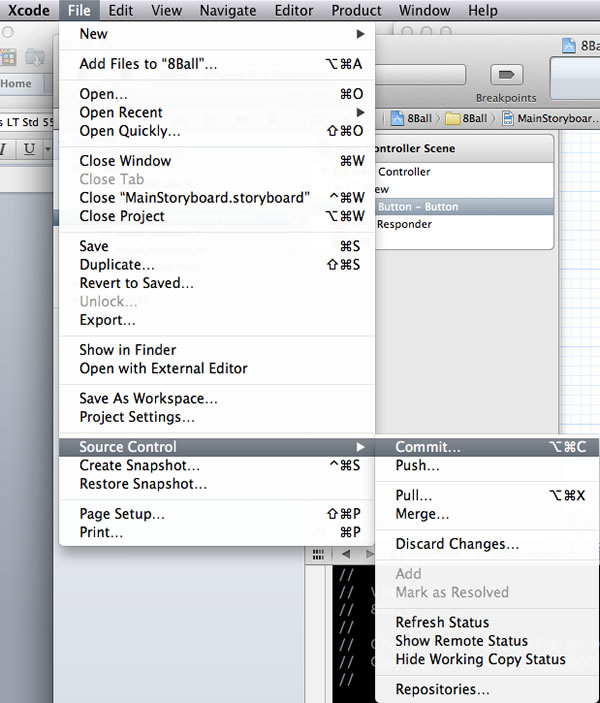Select Open… in File menu
This screenshot has height=703, width=600.
pyautogui.click(x=217, y=94)
